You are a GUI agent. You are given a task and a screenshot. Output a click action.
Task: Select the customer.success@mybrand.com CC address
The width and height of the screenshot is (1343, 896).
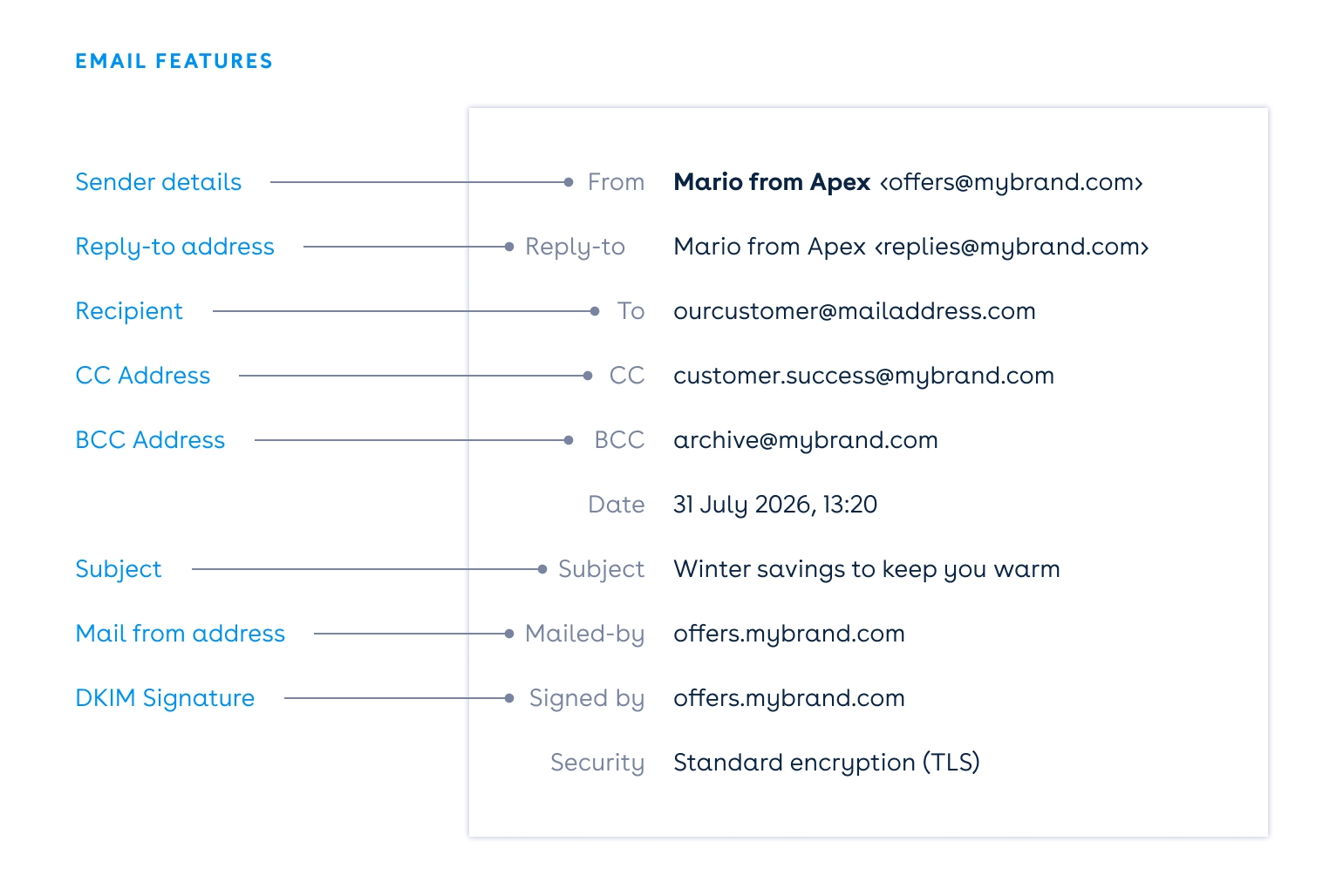[x=863, y=376]
